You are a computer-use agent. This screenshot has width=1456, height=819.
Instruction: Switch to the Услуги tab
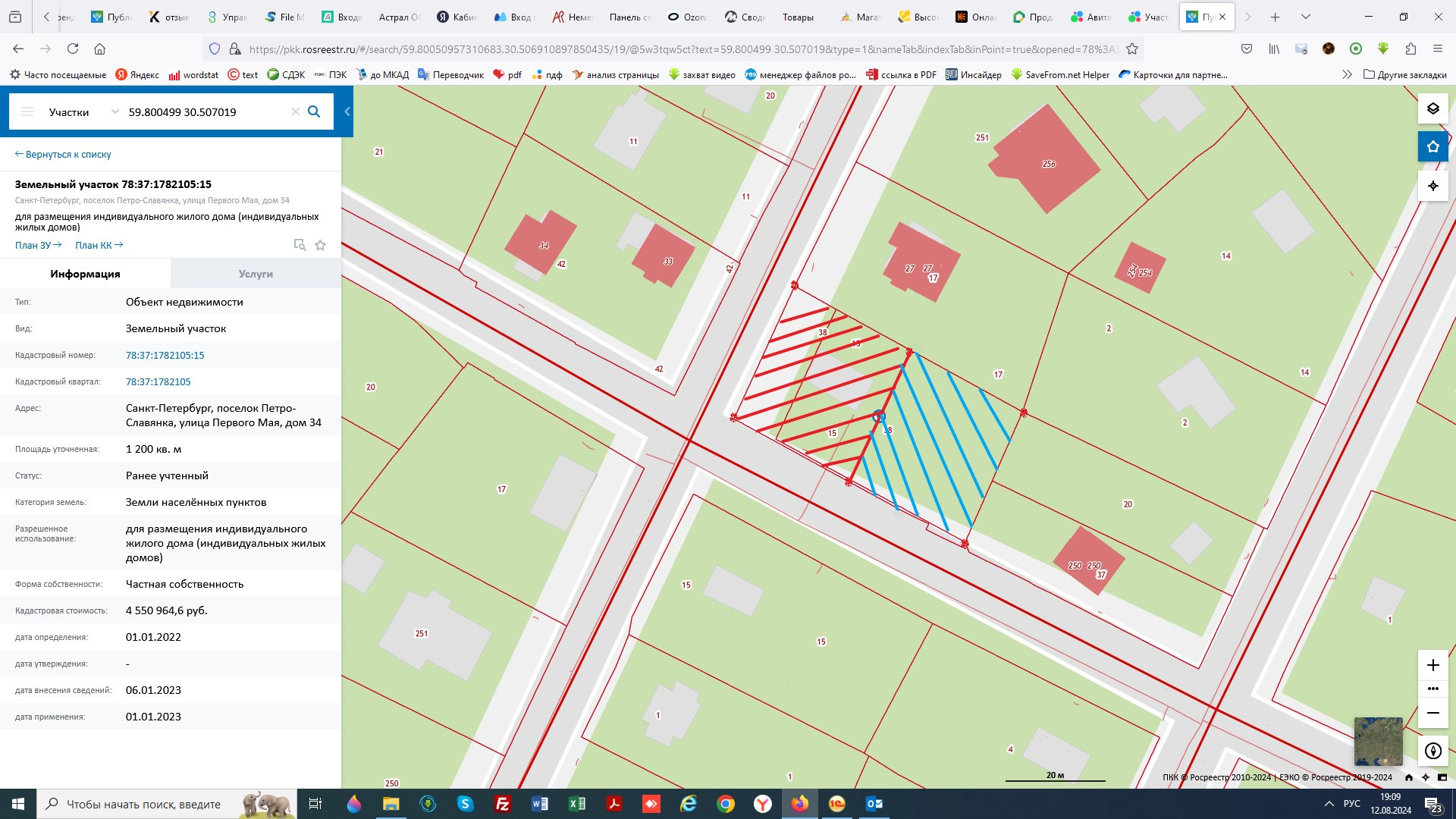(256, 274)
